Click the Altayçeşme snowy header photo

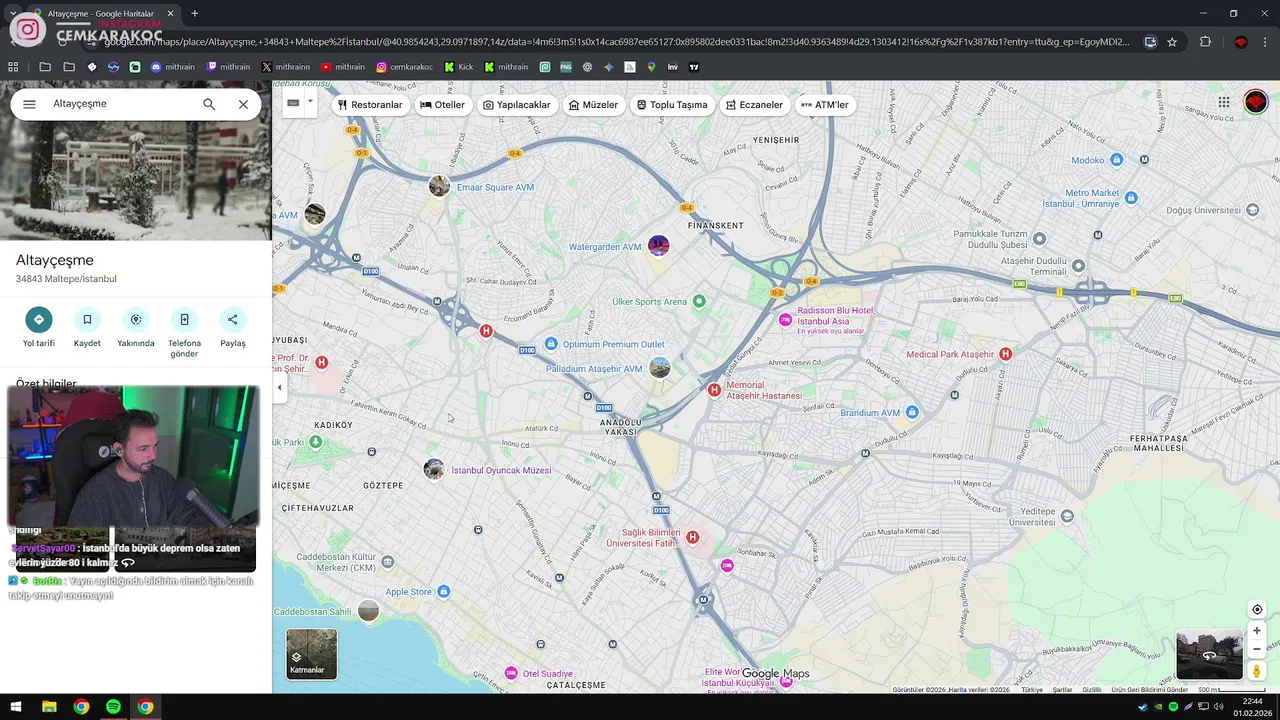(135, 183)
